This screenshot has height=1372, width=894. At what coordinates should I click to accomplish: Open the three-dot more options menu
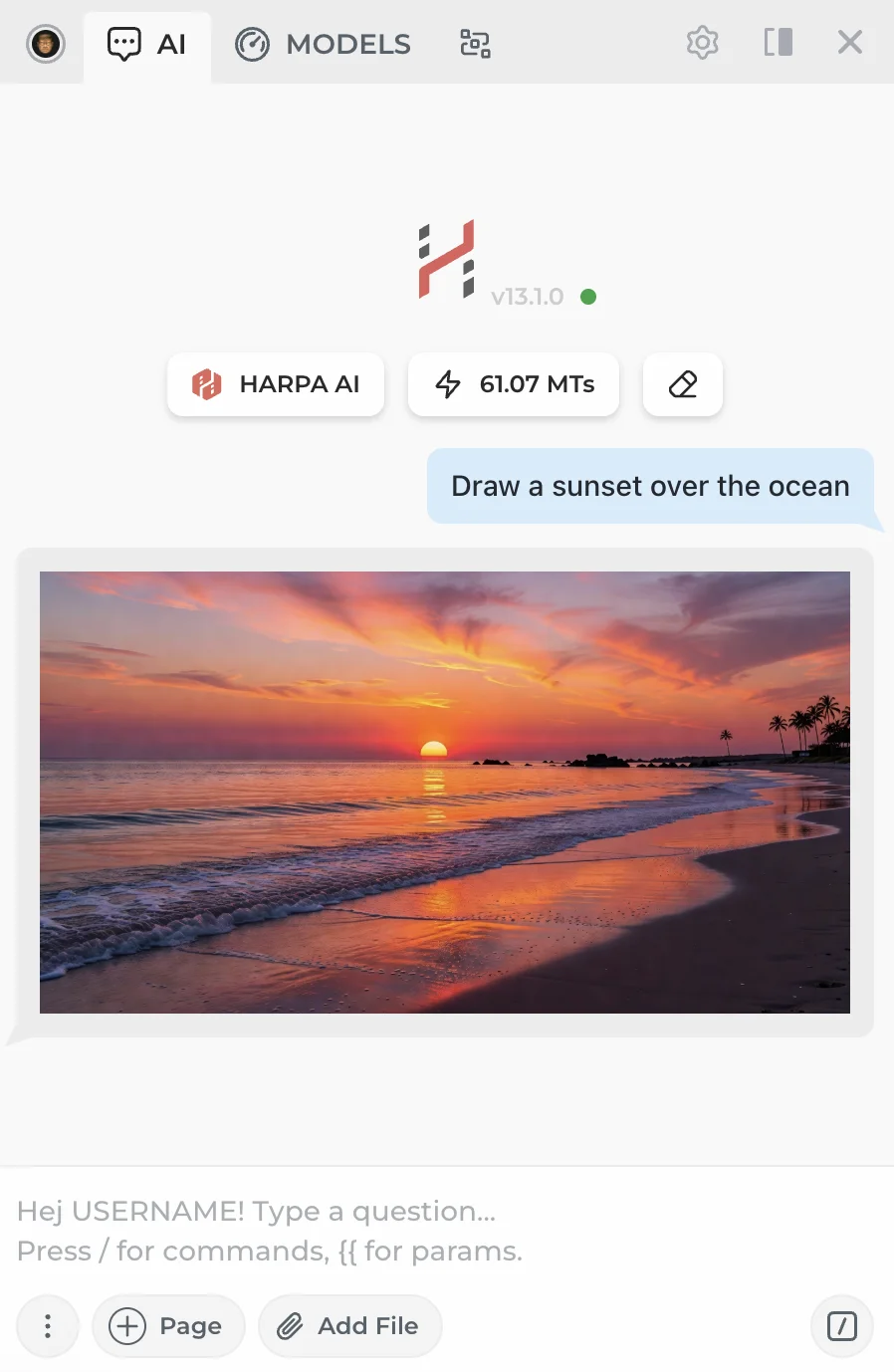pos(48,1326)
